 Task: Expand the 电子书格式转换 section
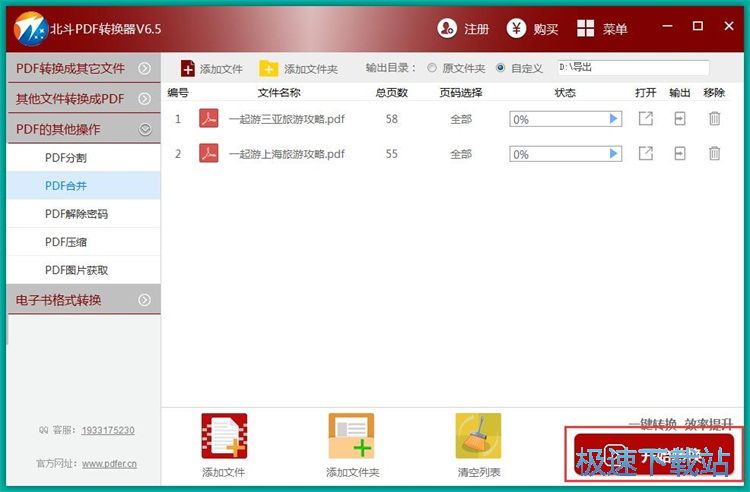84,300
